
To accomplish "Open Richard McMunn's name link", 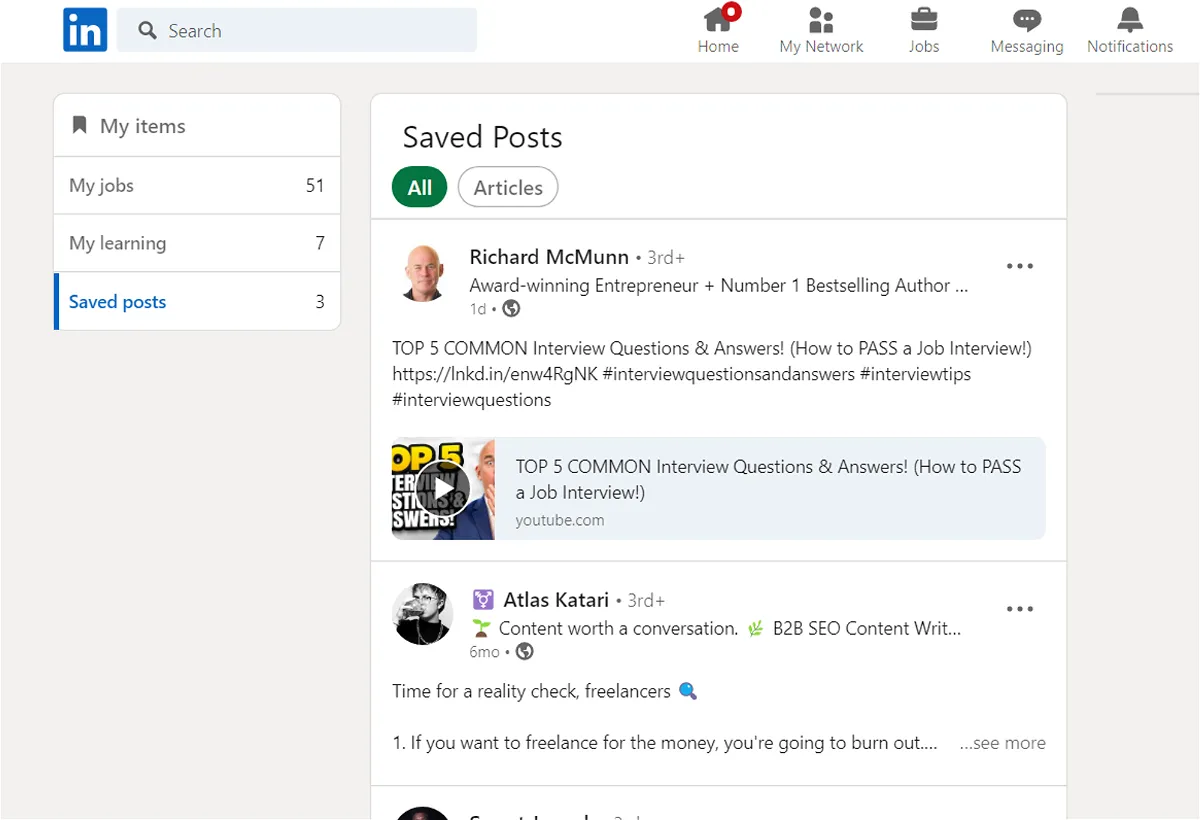I will pyautogui.click(x=549, y=257).
